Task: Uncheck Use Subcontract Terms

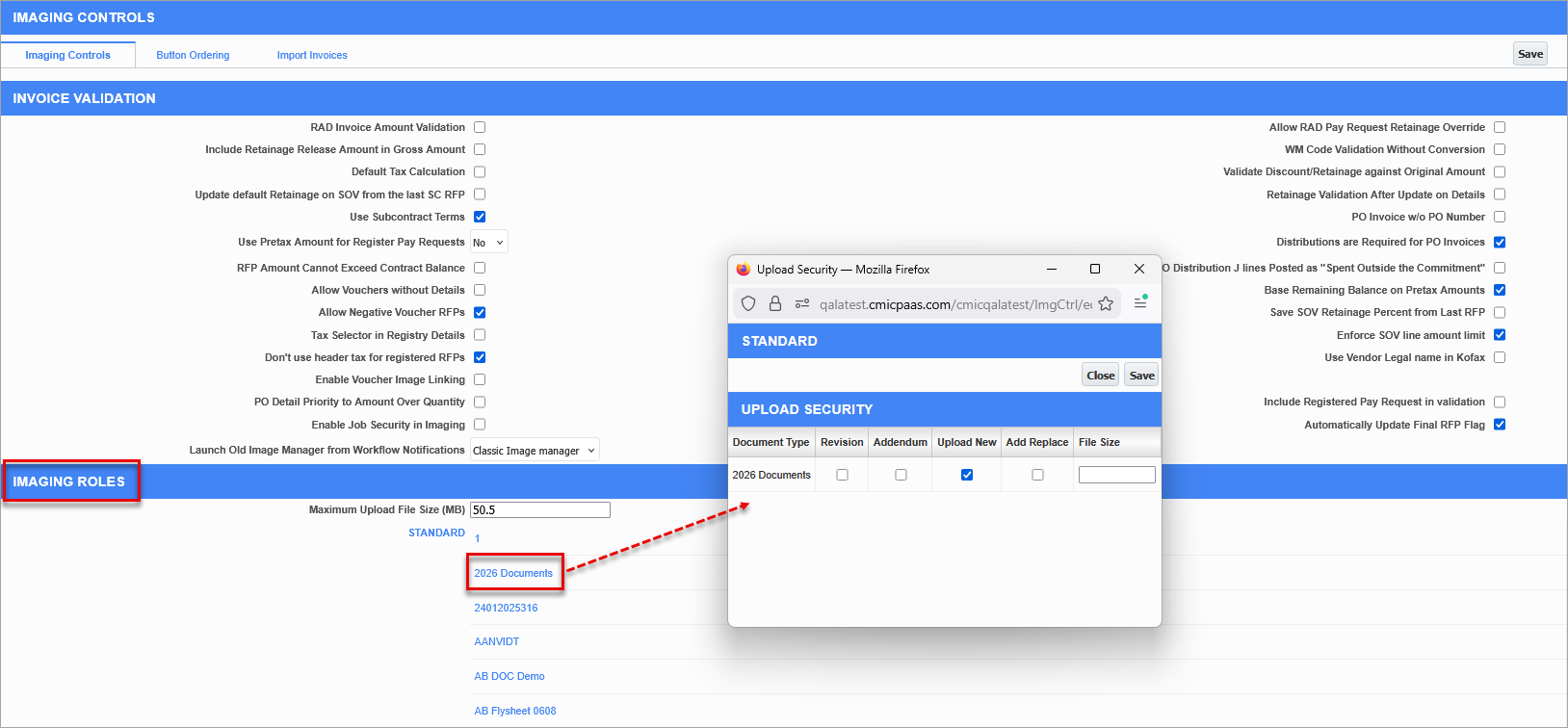Action: 480,217
